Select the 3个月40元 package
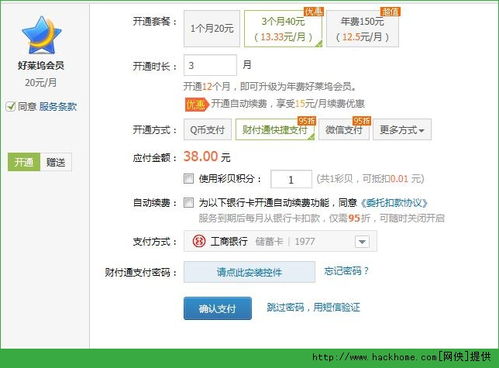 283,29
